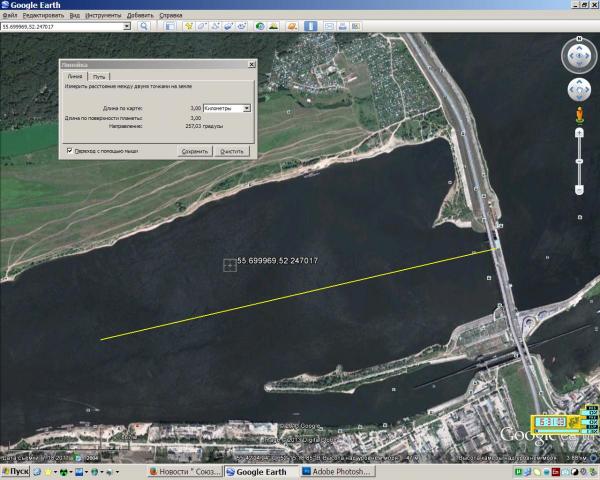Click the email toolbar icon

(x=326, y=26)
